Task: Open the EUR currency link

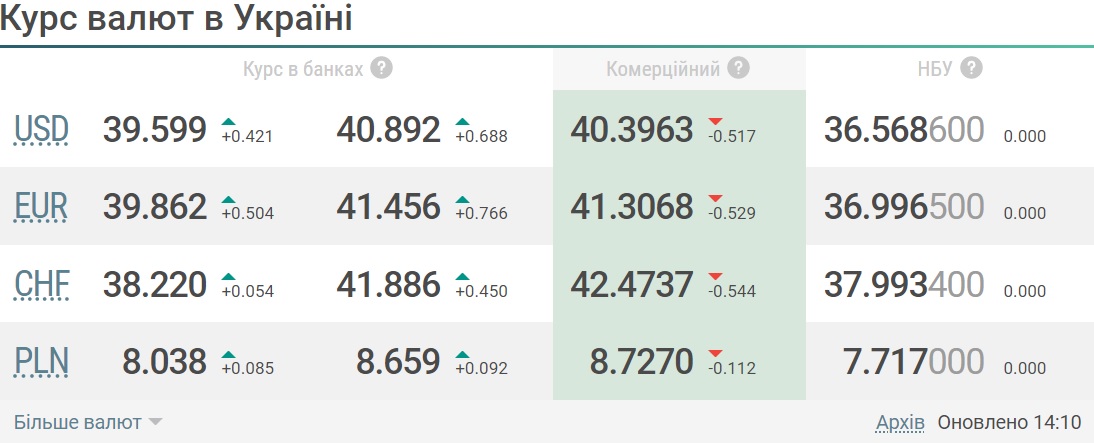Action: (41, 207)
